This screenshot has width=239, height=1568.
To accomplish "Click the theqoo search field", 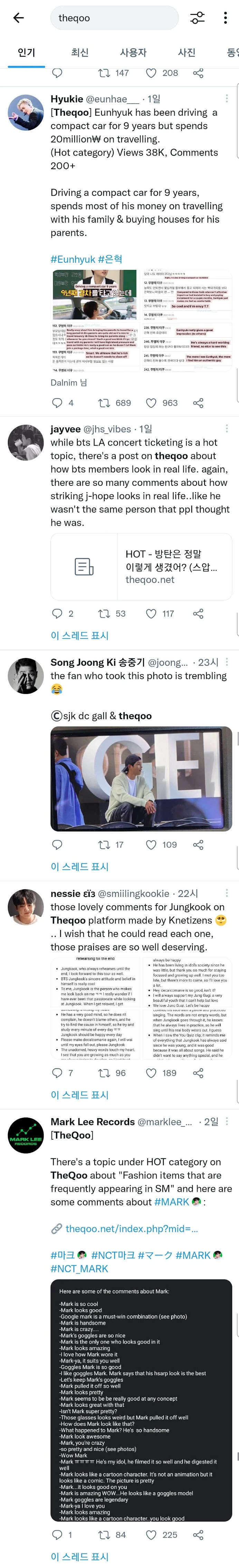I will [x=116, y=18].
